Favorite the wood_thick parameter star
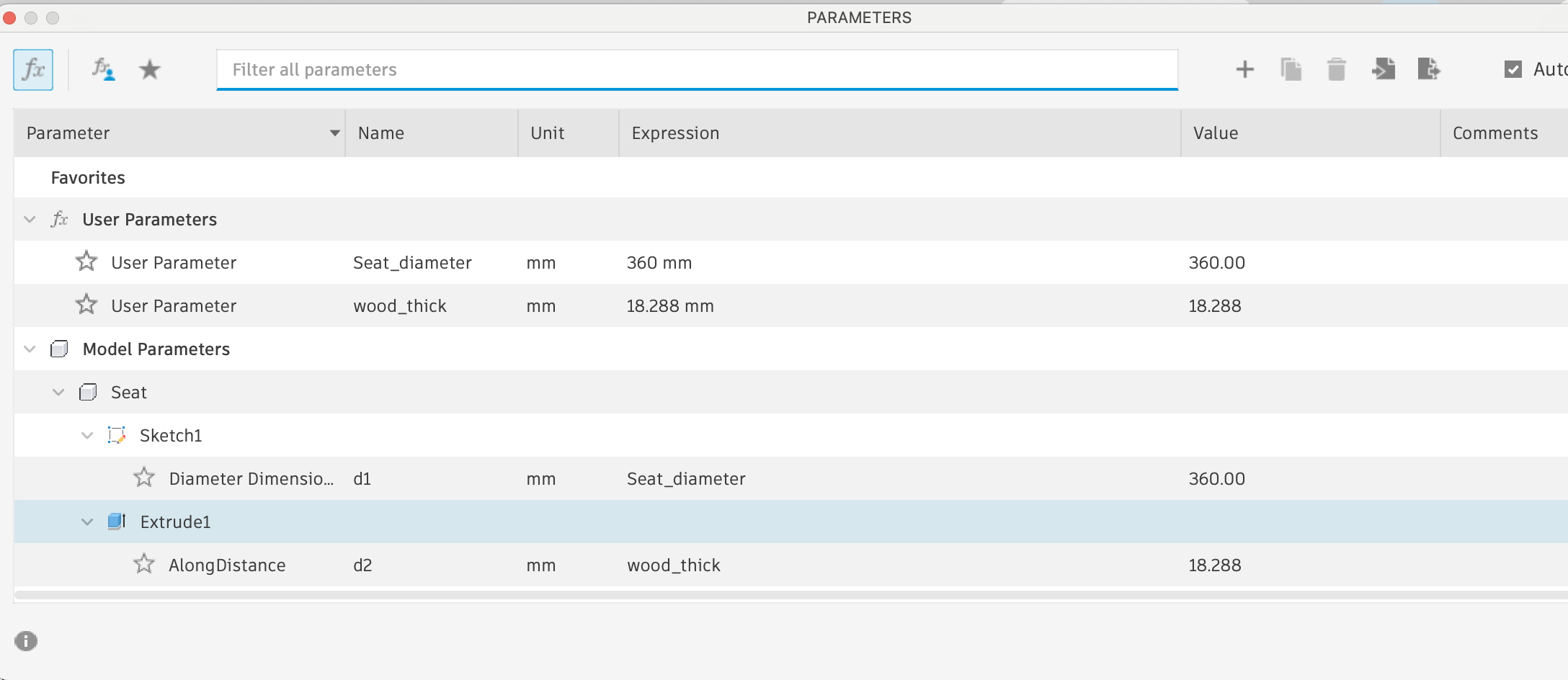1568x680 pixels. tap(86, 305)
